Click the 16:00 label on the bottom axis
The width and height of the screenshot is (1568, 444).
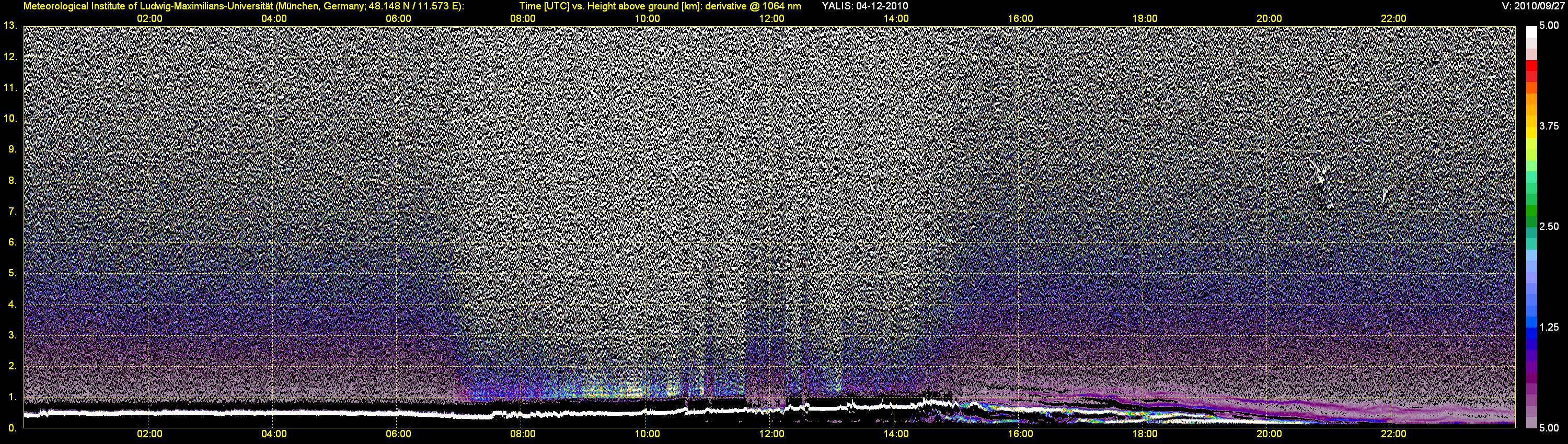(1020, 434)
